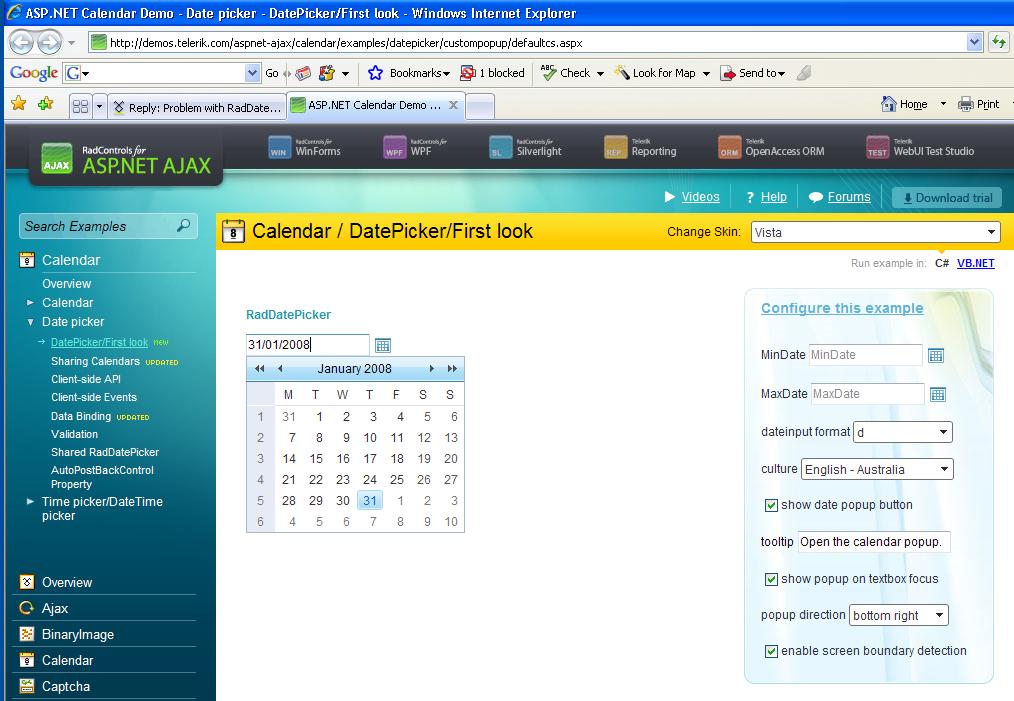The height and width of the screenshot is (701, 1014).
Task: Click the browser address URL field
Action: point(527,43)
